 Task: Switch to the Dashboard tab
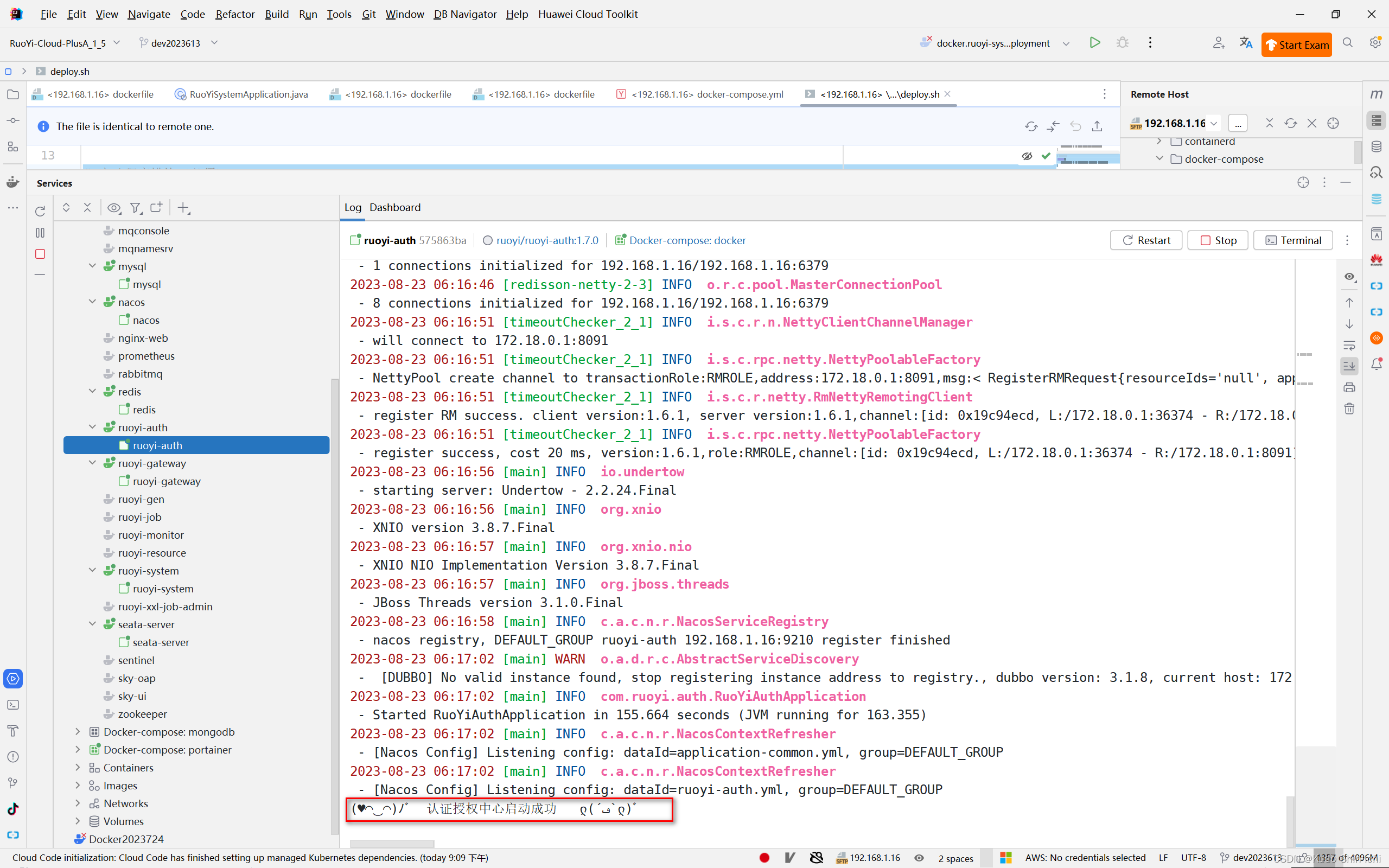395,207
